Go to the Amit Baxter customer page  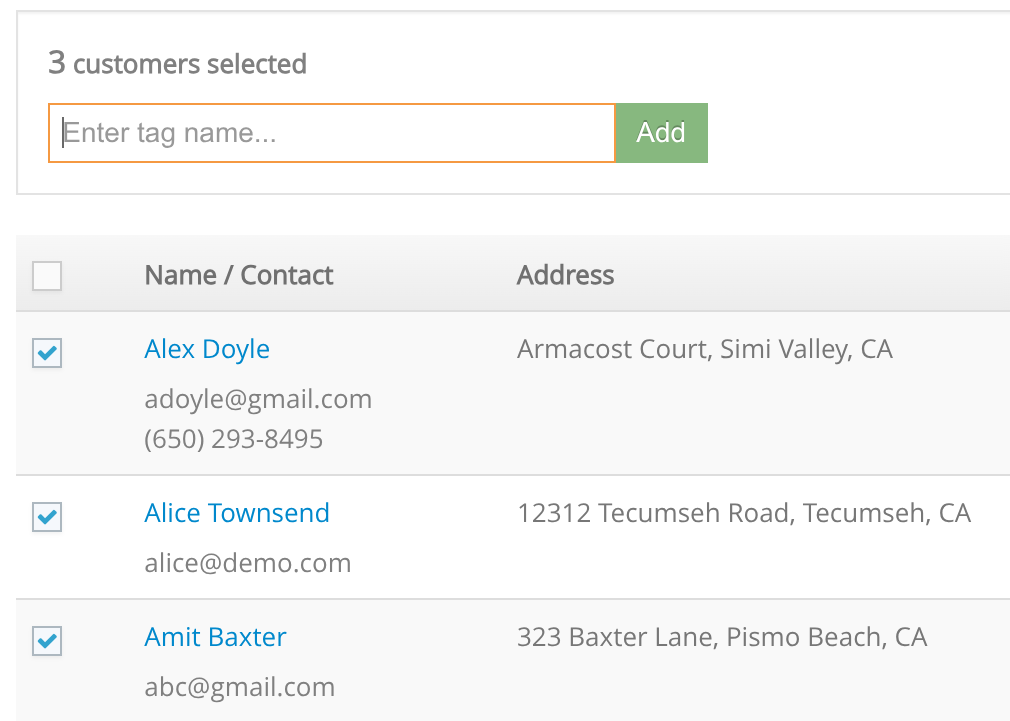click(215, 637)
